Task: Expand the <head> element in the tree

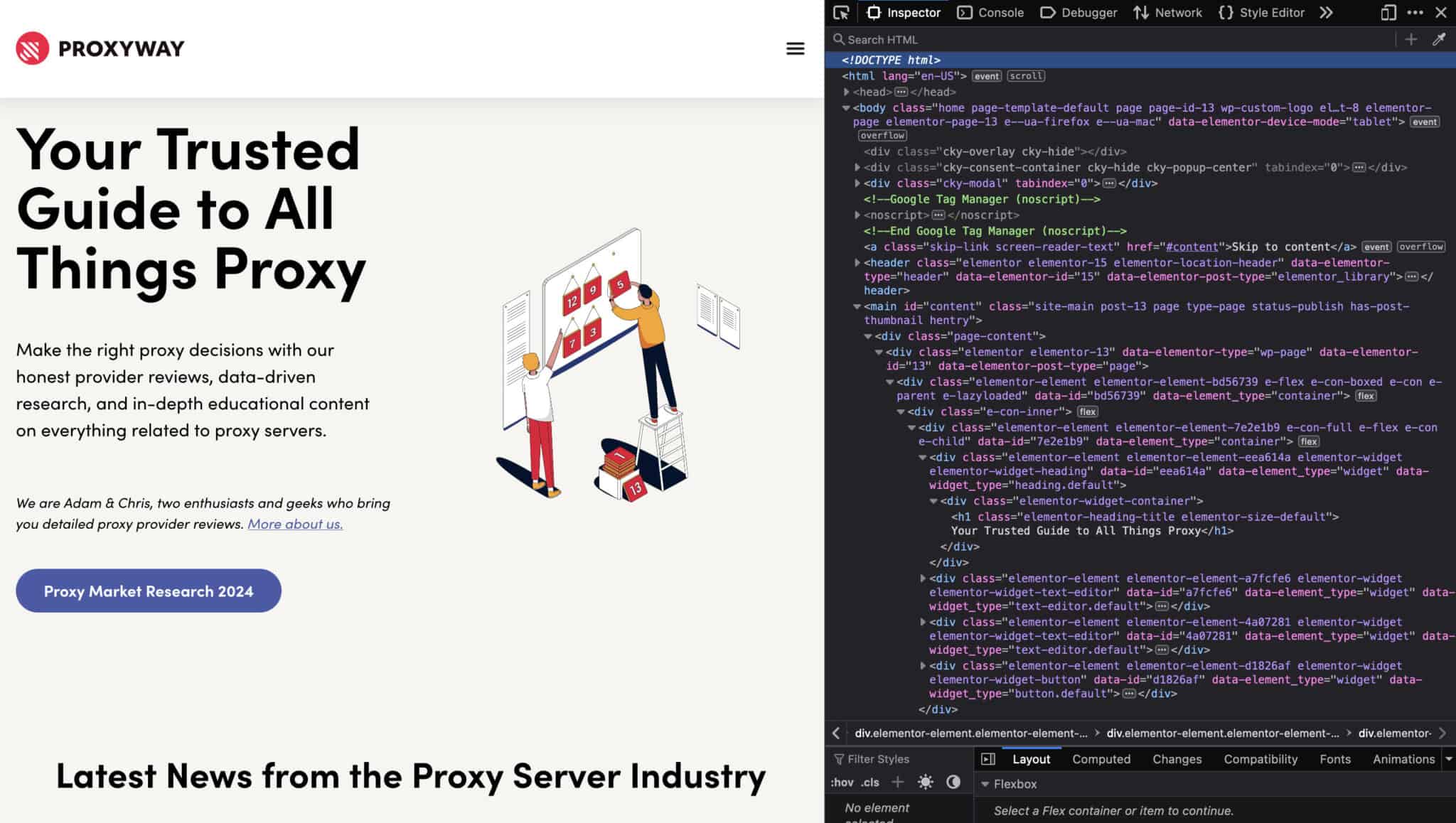Action: click(847, 92)
